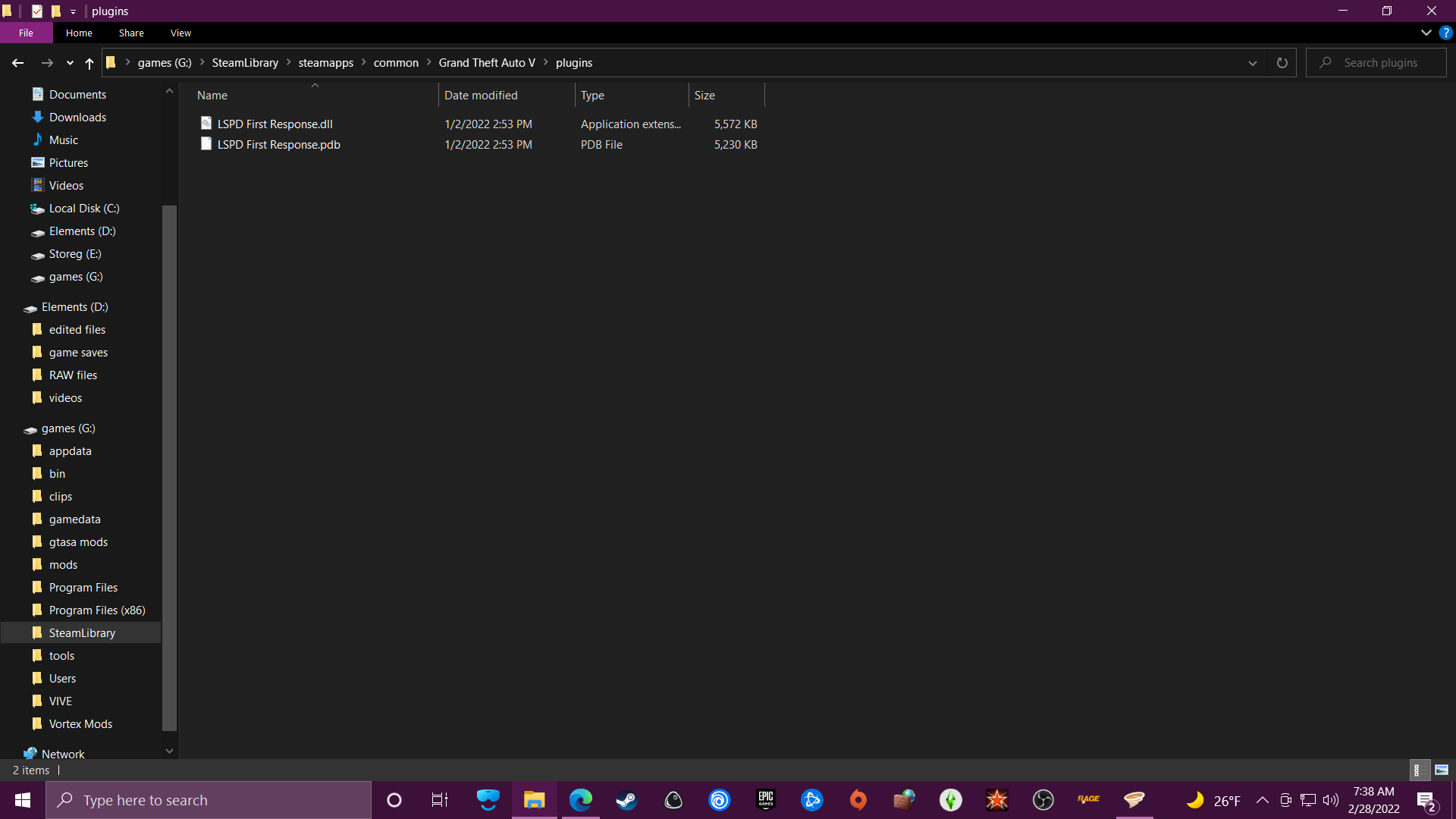Viewport: 1456px width, 819px height.
Task: Click the Up one level arrow
Action: (89, 63)
